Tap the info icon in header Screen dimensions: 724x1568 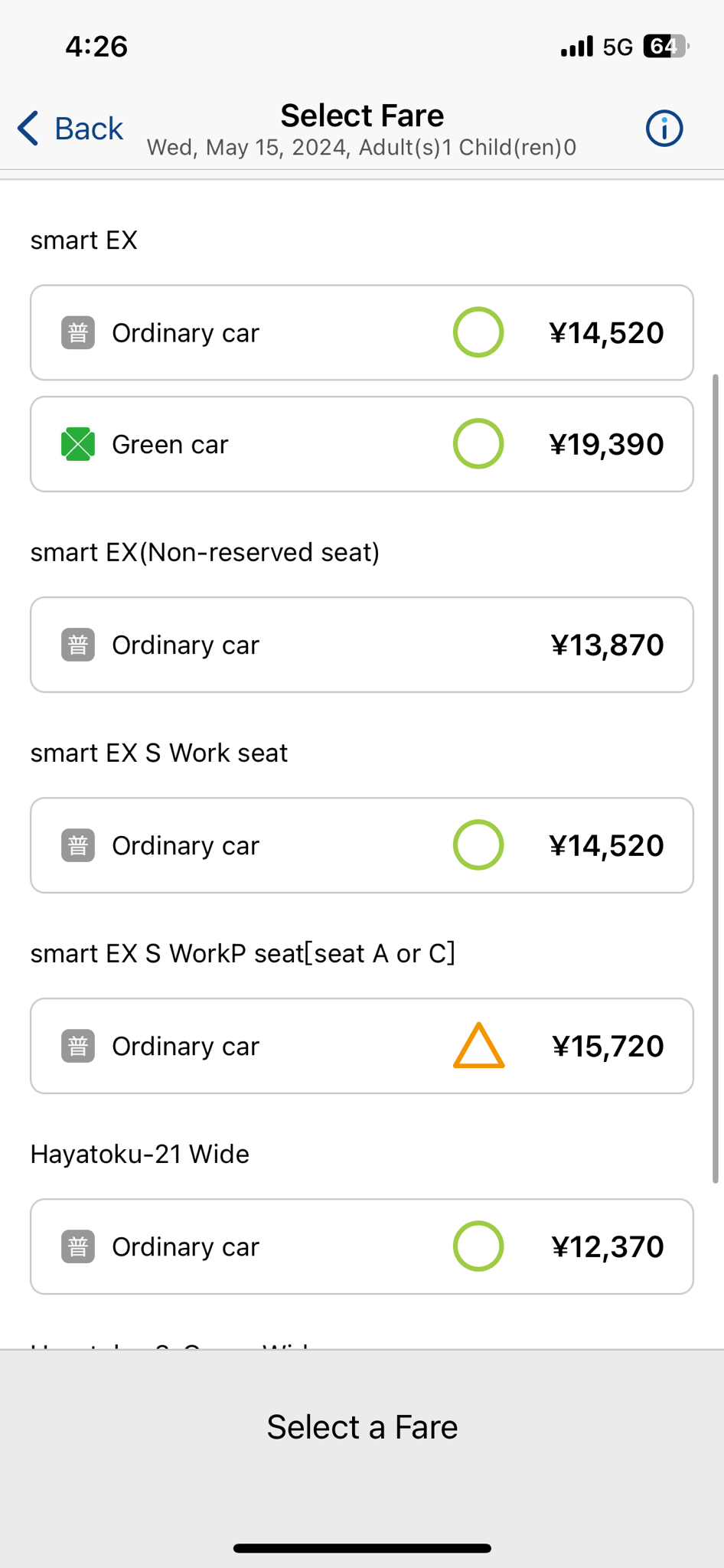tap(664, 129)
